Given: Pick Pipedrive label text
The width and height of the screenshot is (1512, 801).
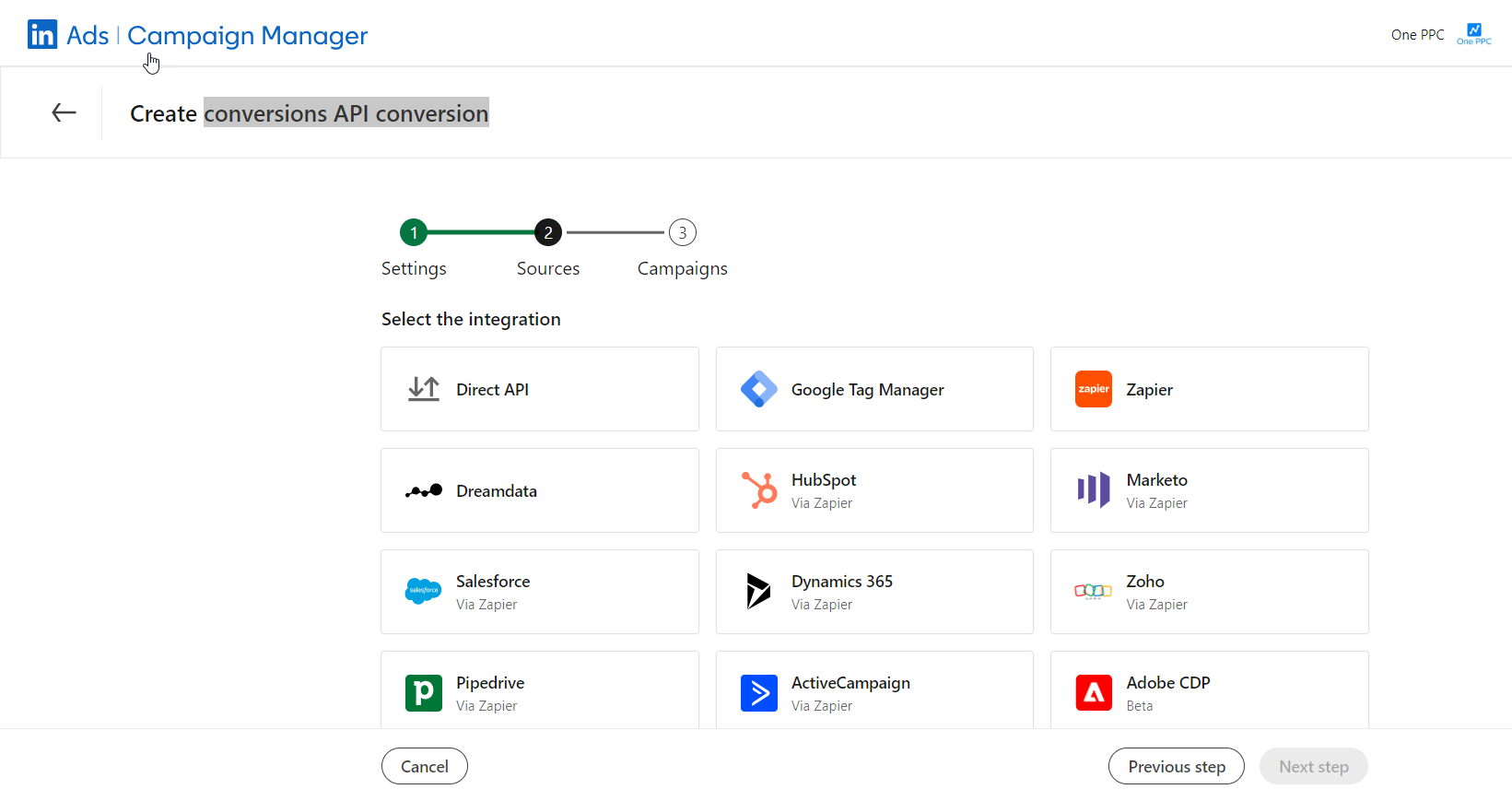Looking at the screenshot, I should tap(490, 683).
